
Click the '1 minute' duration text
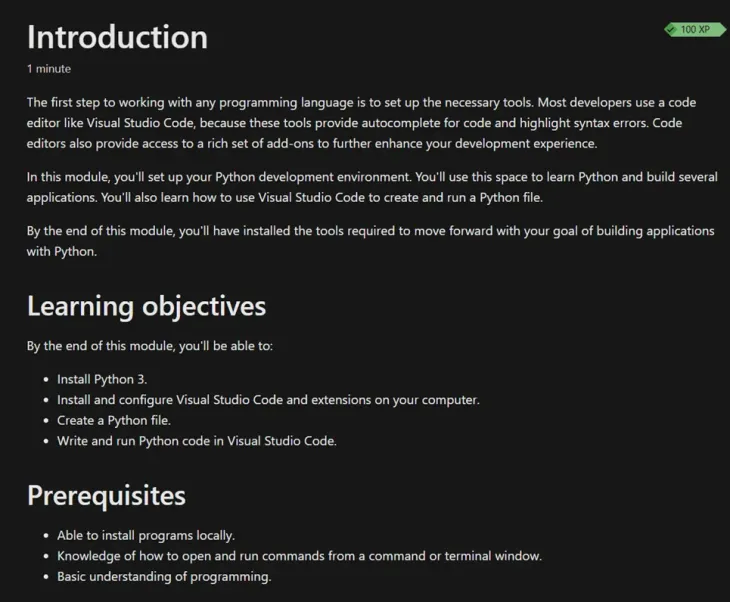[49, 69]
